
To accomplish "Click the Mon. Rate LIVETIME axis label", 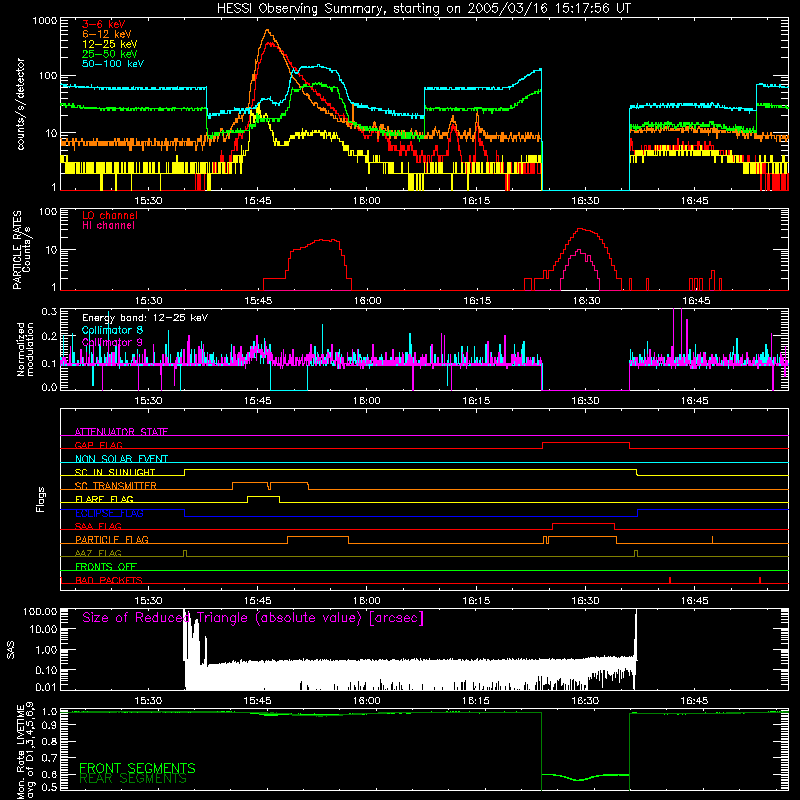I will point(26,751).
